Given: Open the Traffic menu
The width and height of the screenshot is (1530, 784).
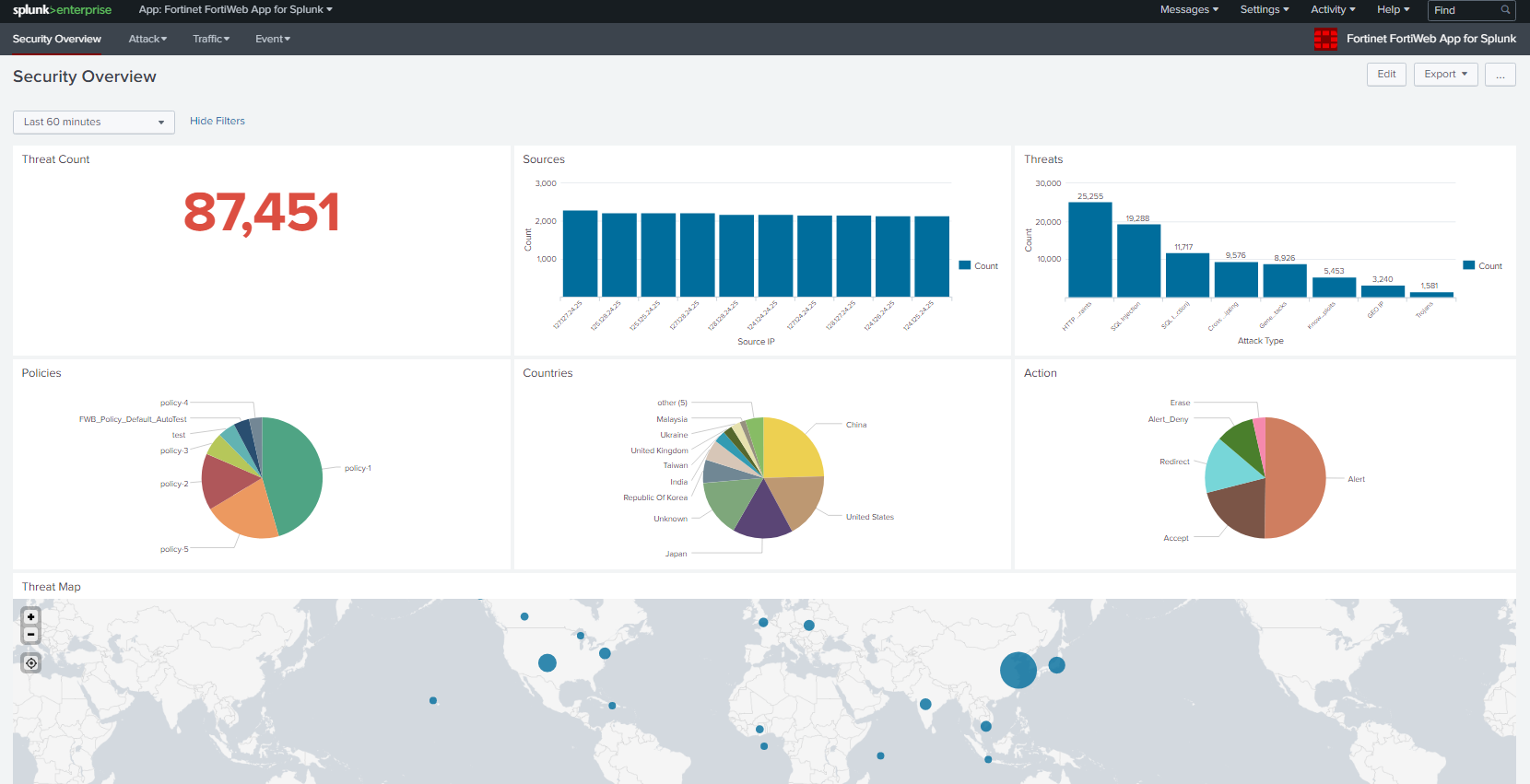Looking at the screenshot, I should tap(211, 39).
